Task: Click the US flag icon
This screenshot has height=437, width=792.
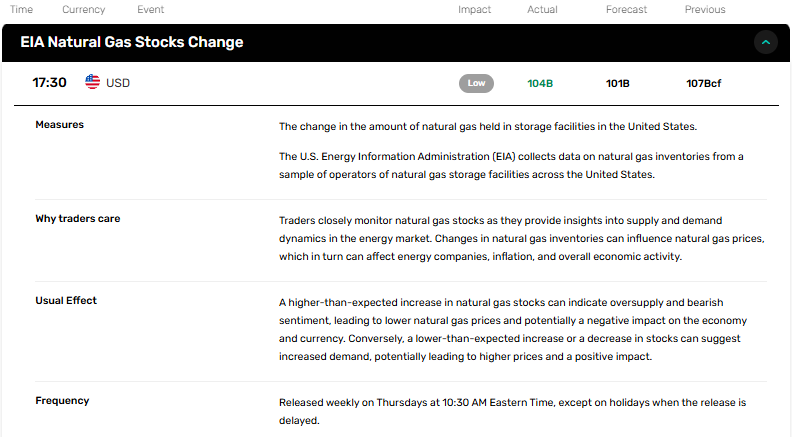Action: click(x=92, y=82)
